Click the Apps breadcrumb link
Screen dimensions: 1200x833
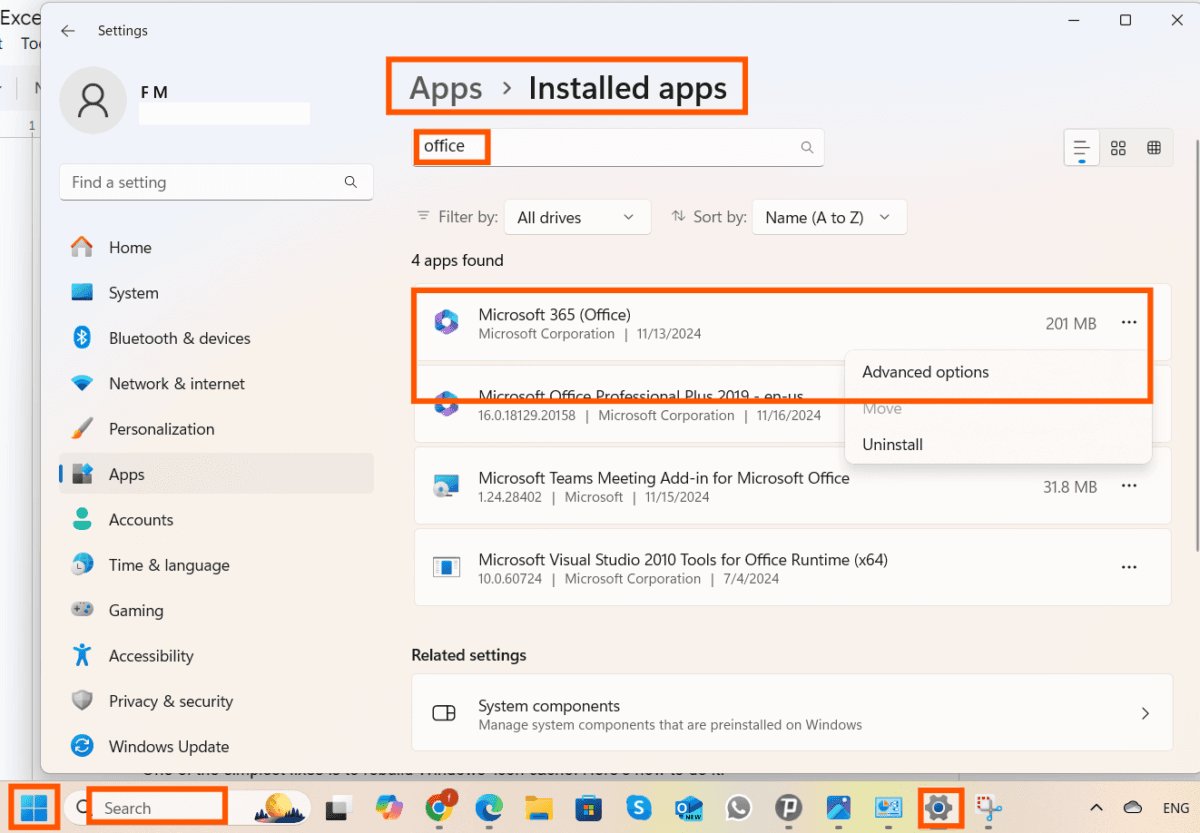[x=446, y=88]
